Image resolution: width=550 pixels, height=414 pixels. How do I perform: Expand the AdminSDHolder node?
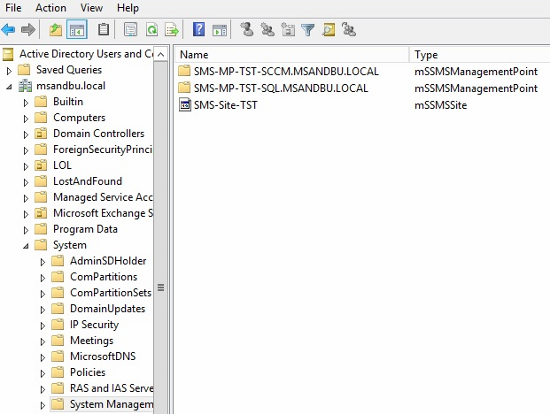(x=42, y=262)
